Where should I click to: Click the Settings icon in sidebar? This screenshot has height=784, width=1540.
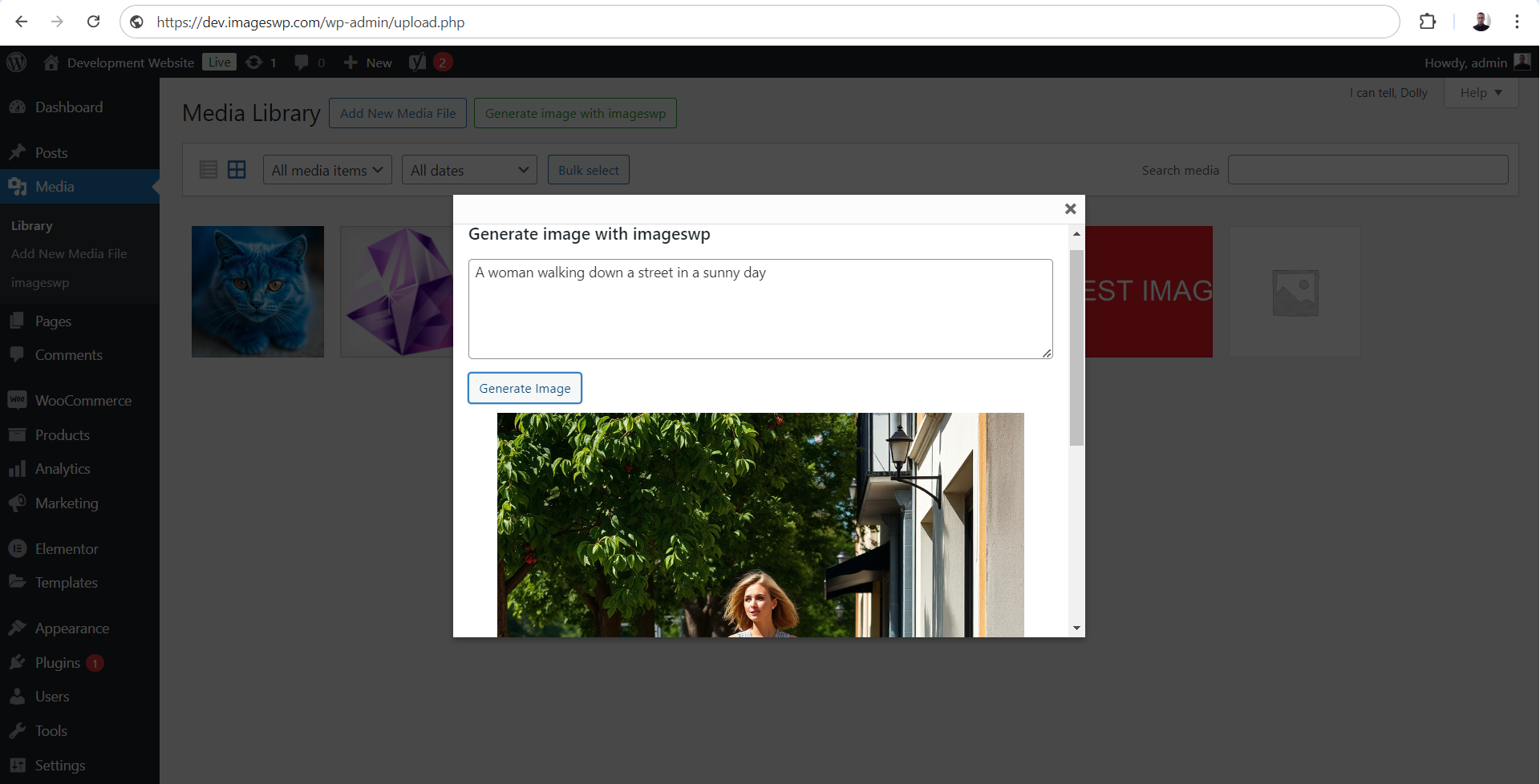point(17,765)
